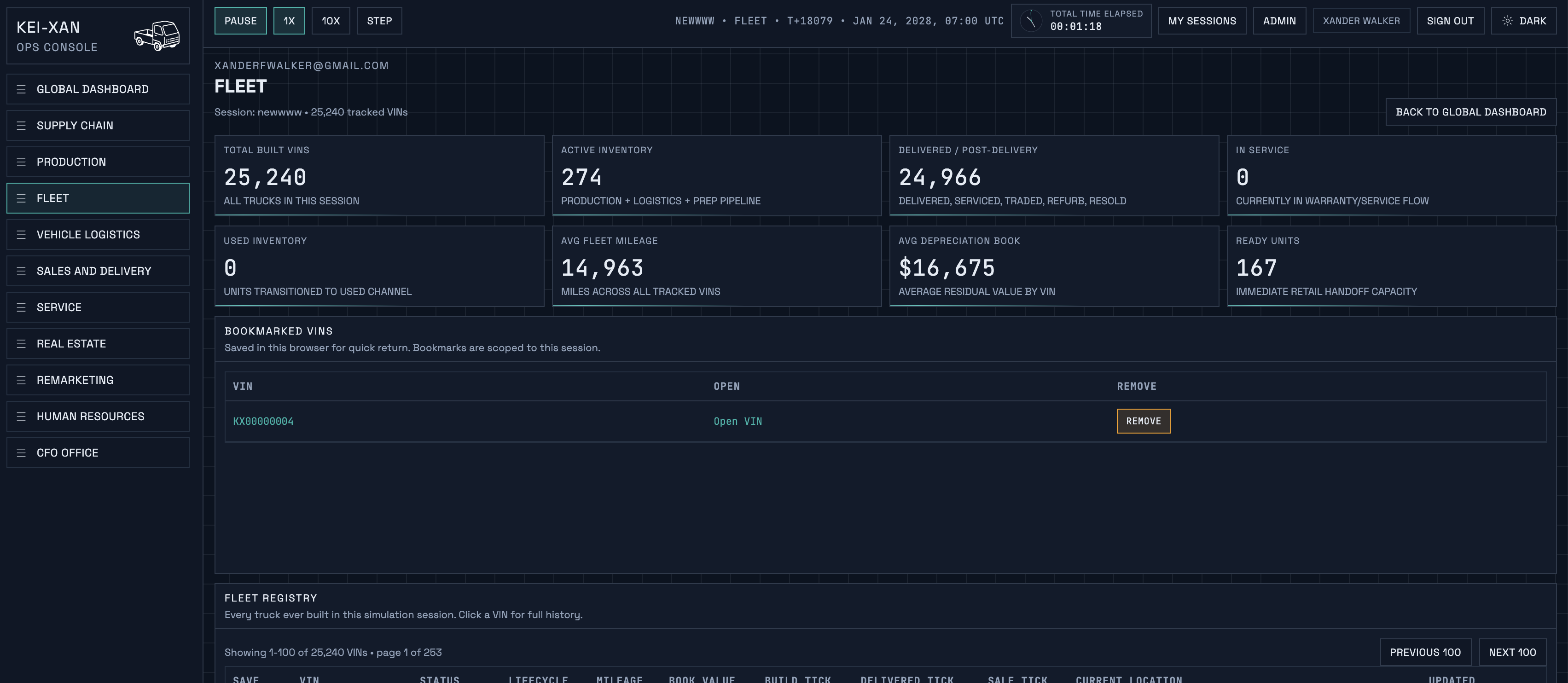Viewport: 1568px width, 683px height.
Task: Click the hamburger icon beside Human Resources
Action: [x=21, y=417]
